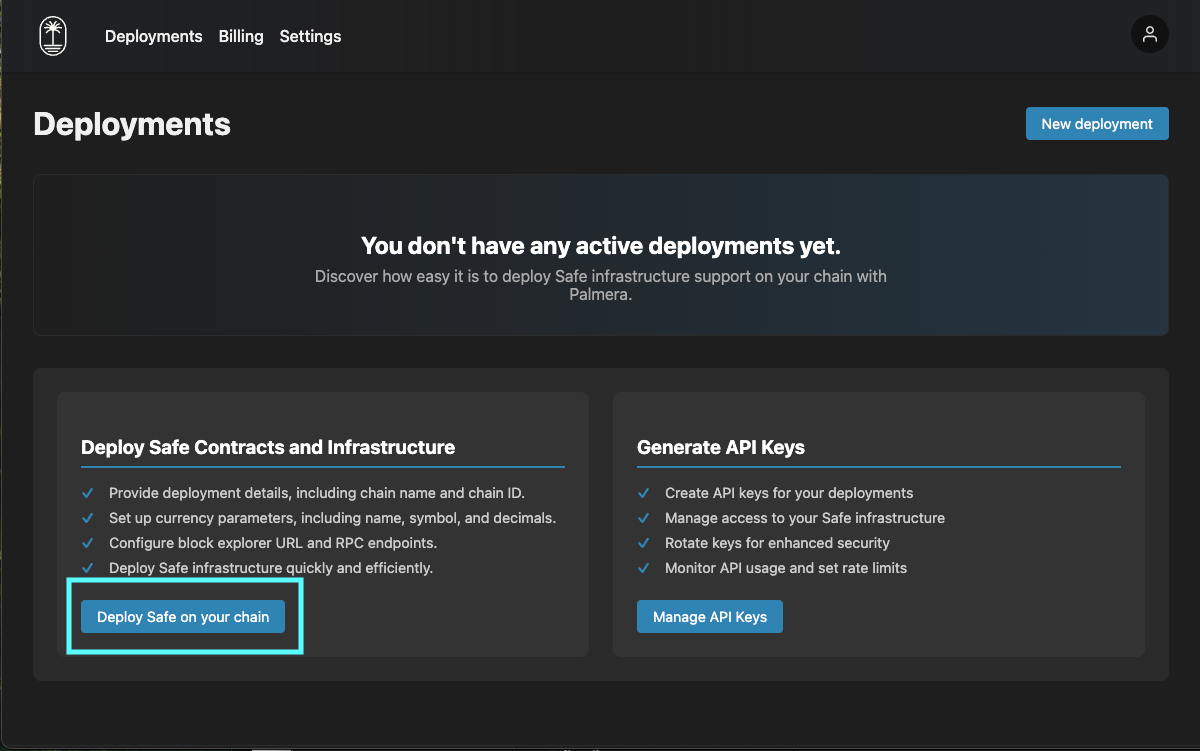
Task: Click the large Deployments page heading
Action: pos(132,124)
